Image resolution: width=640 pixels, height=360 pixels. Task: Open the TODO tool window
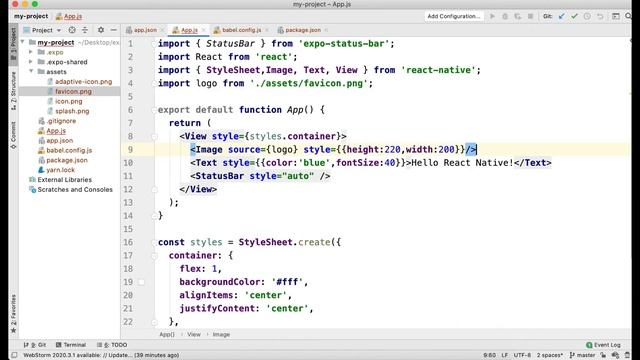pos(112,345)
